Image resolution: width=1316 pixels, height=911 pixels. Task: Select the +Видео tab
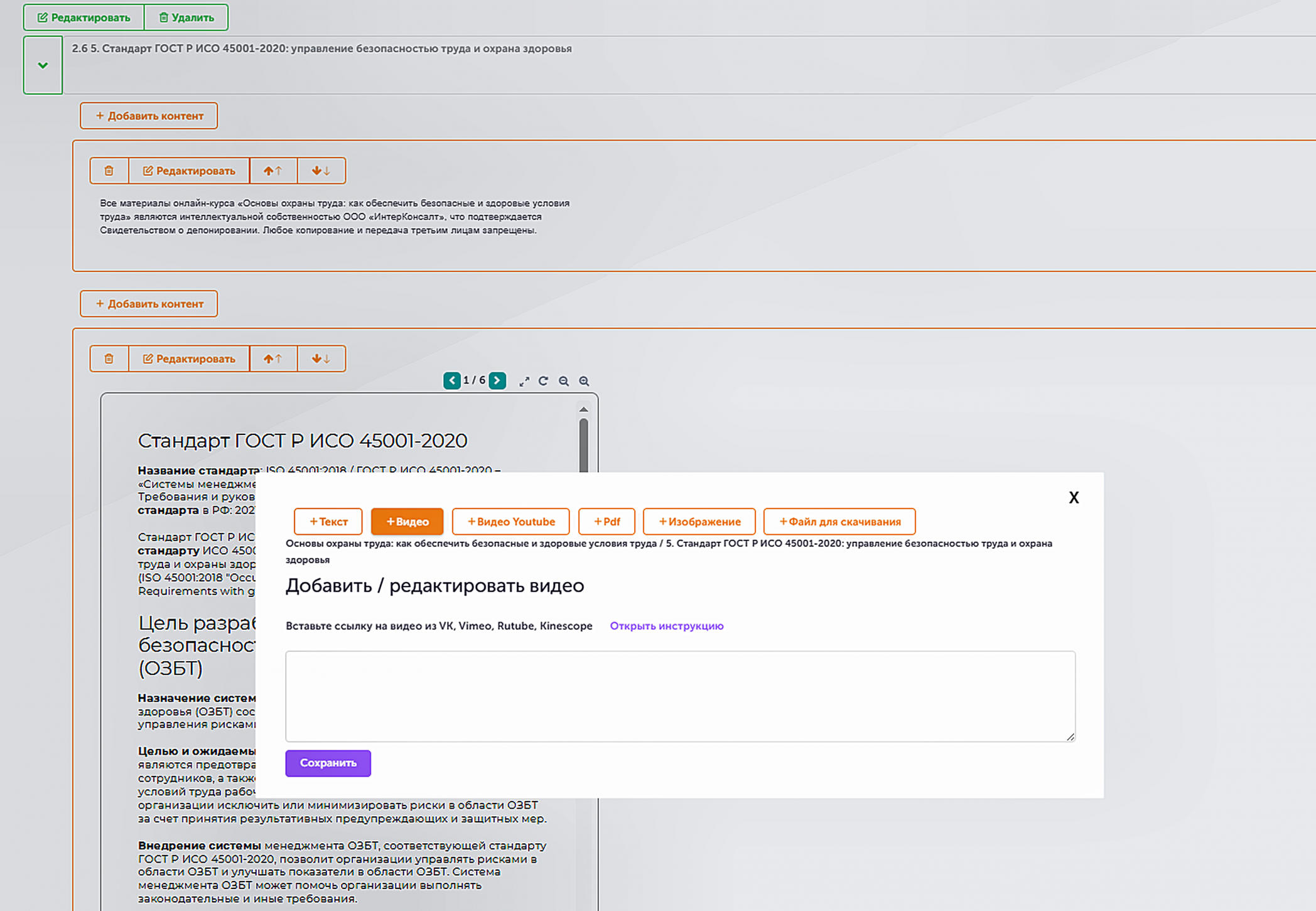coord(407,522)
